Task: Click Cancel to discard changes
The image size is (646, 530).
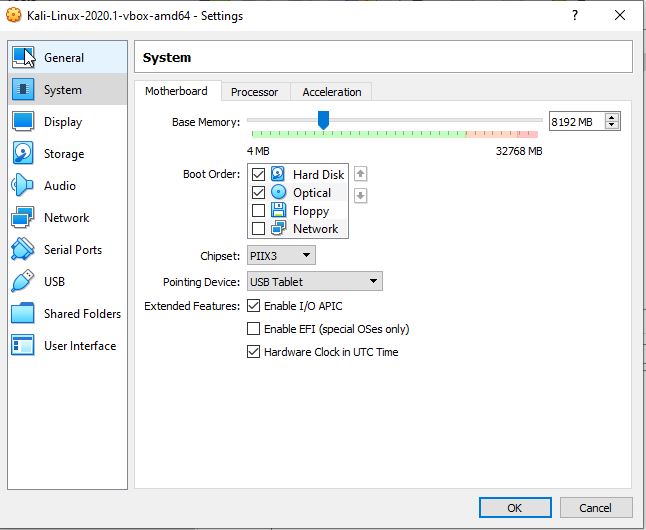Action: (x=596, y=507)
